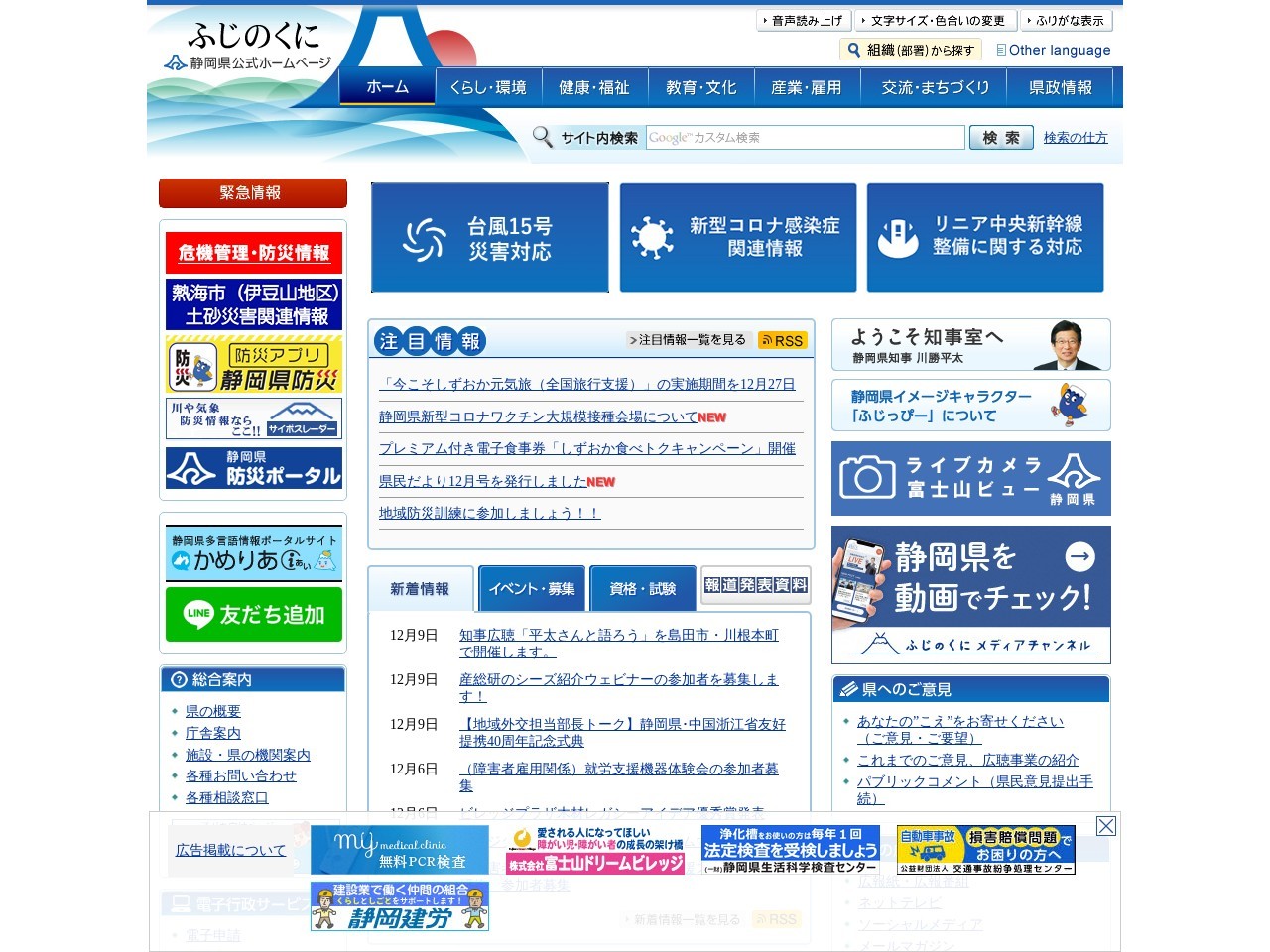
Task: Open 各種お問い合わせ link
Action: click(241, 775)
